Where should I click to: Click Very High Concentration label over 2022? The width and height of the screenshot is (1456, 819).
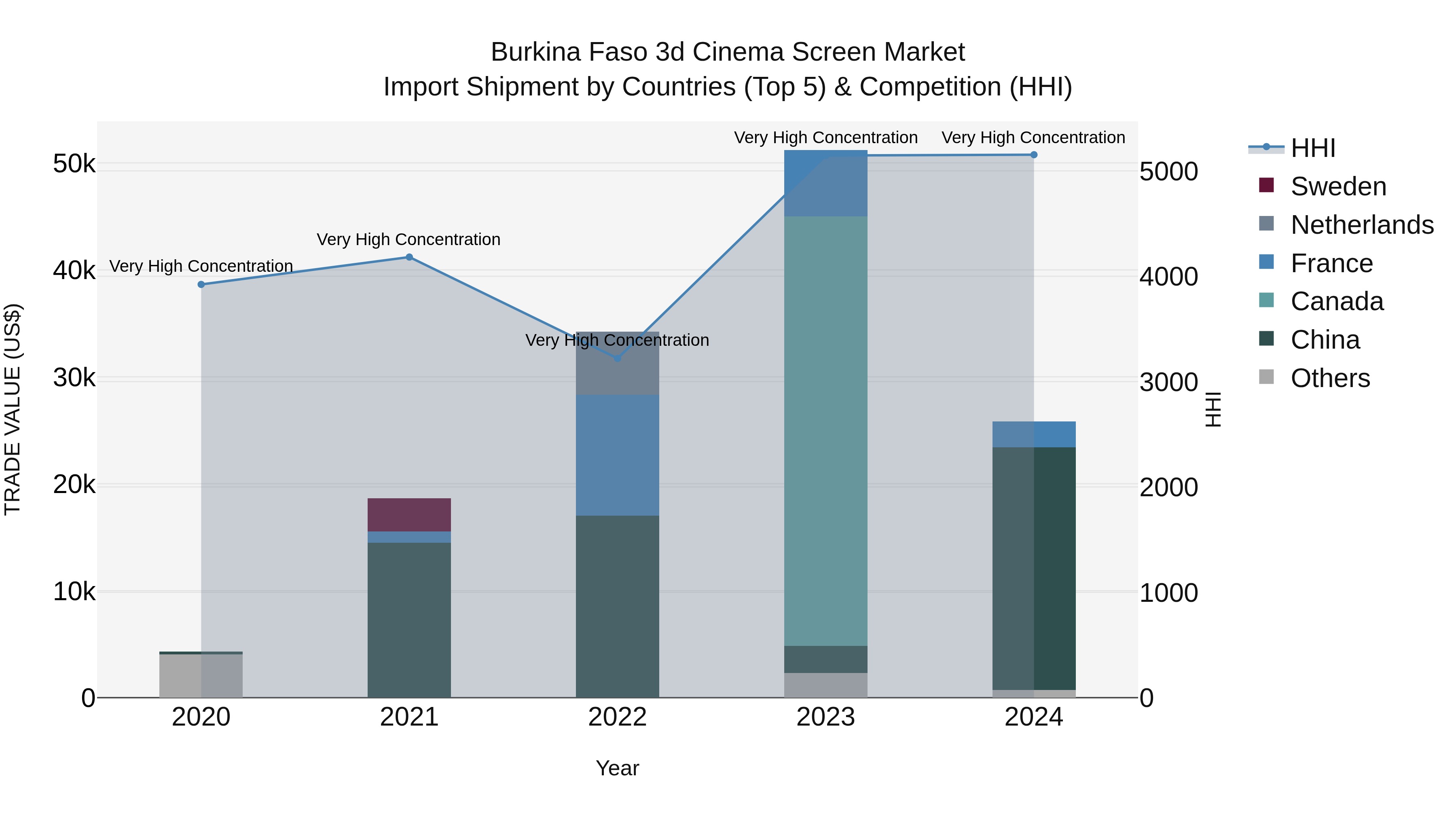[617, 340]
